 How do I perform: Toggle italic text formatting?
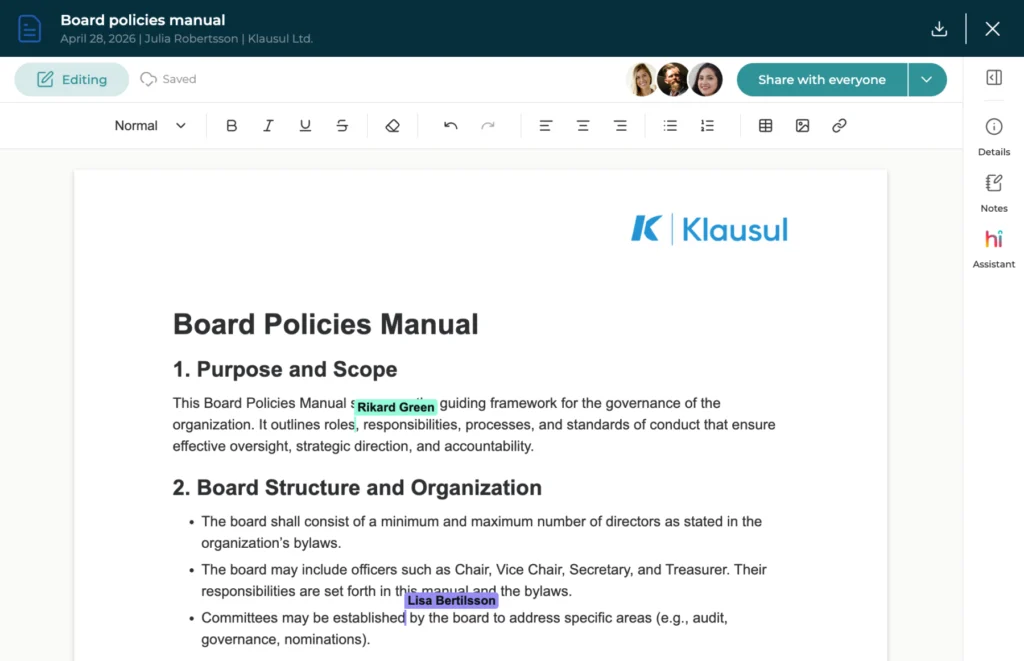tap(268, 126)
